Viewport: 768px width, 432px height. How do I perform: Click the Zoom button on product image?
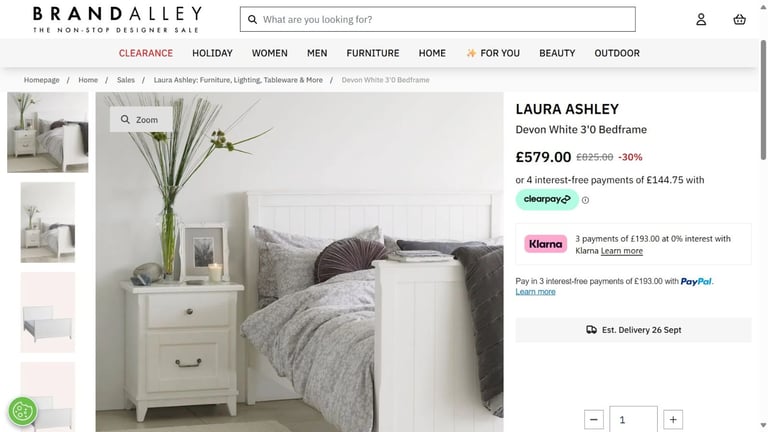(x=141, y=120)
